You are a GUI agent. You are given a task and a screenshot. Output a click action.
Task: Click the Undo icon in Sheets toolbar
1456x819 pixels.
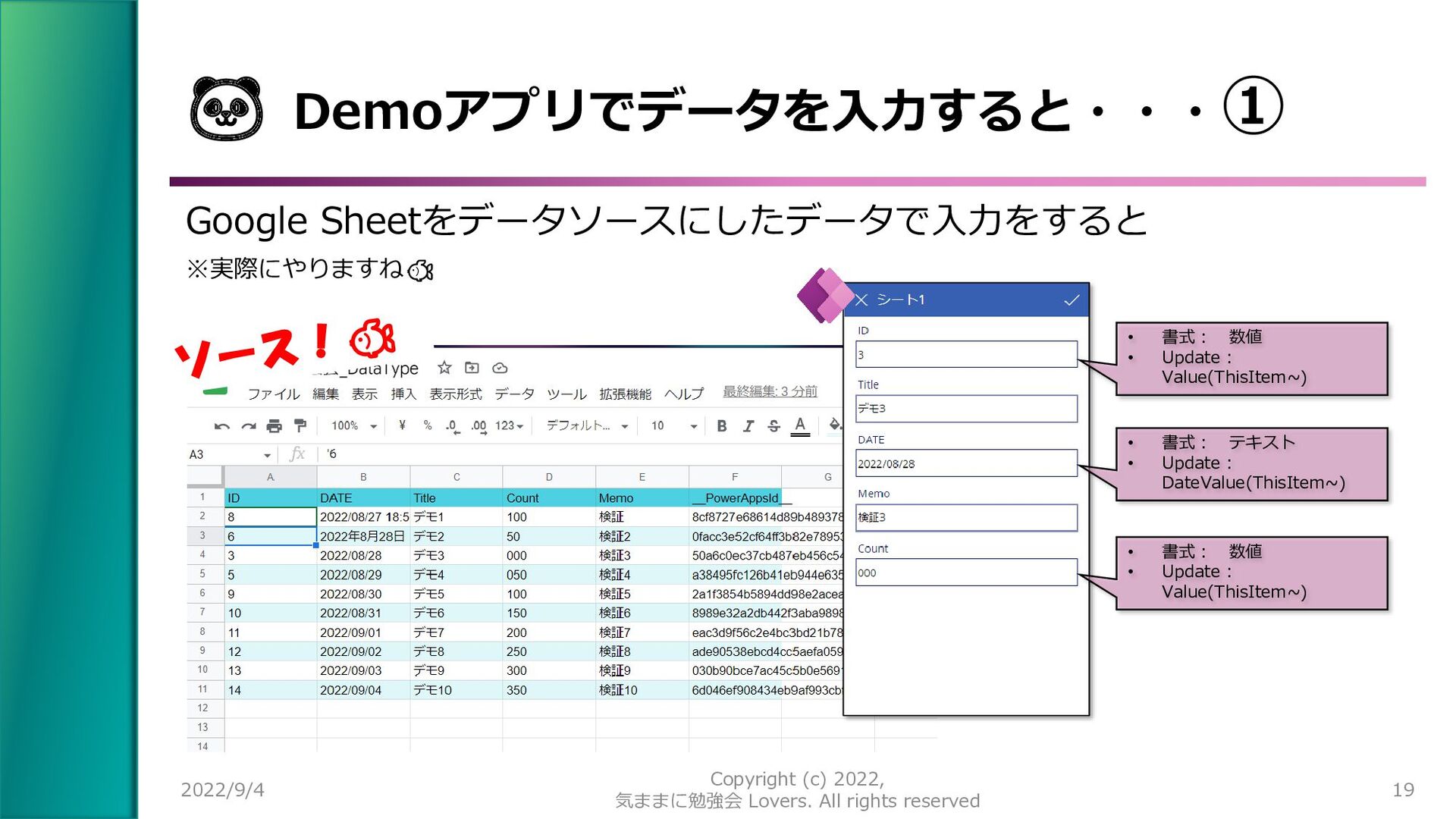coord(221,426)
